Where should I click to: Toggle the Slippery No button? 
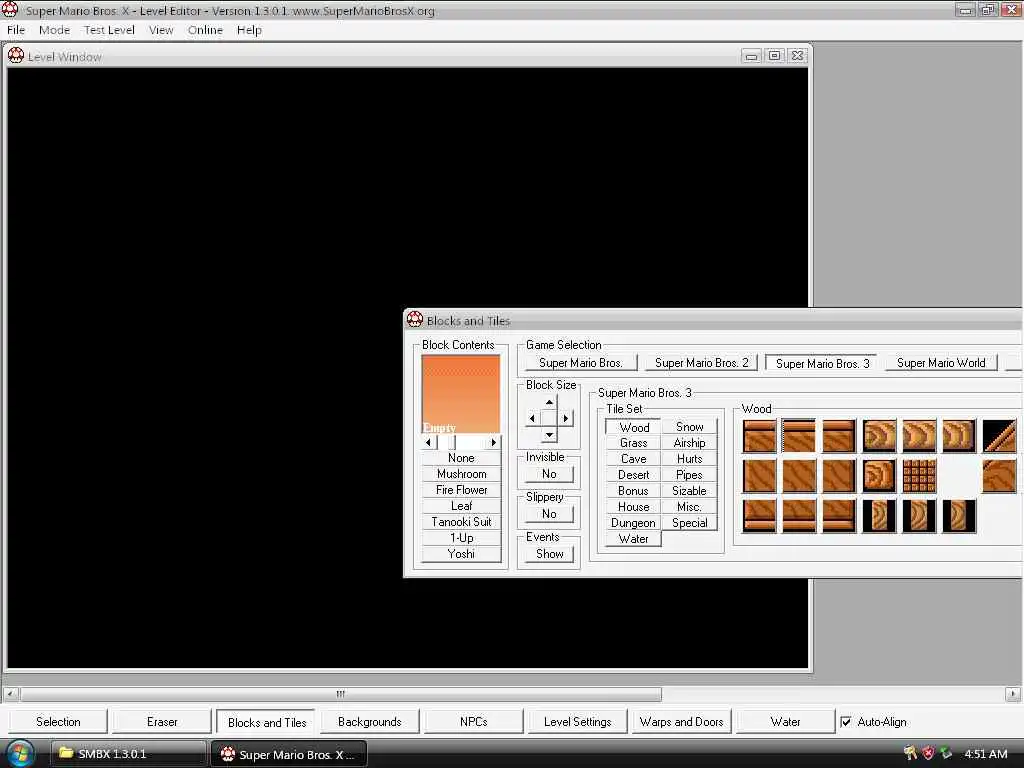tap(549, 514)
